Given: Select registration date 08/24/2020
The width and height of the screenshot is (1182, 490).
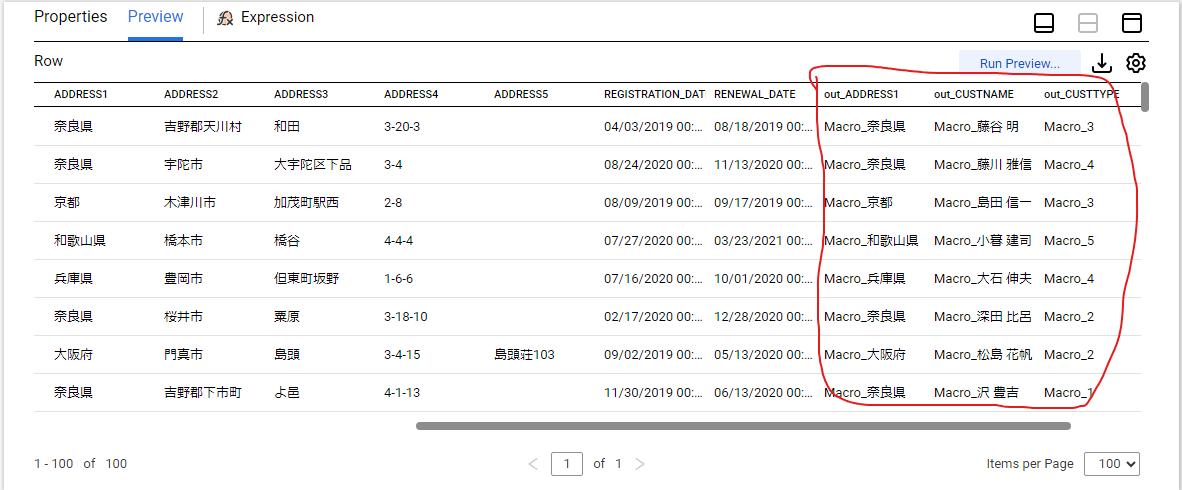Looking at the screenshot, I should [x=654, y=164].
